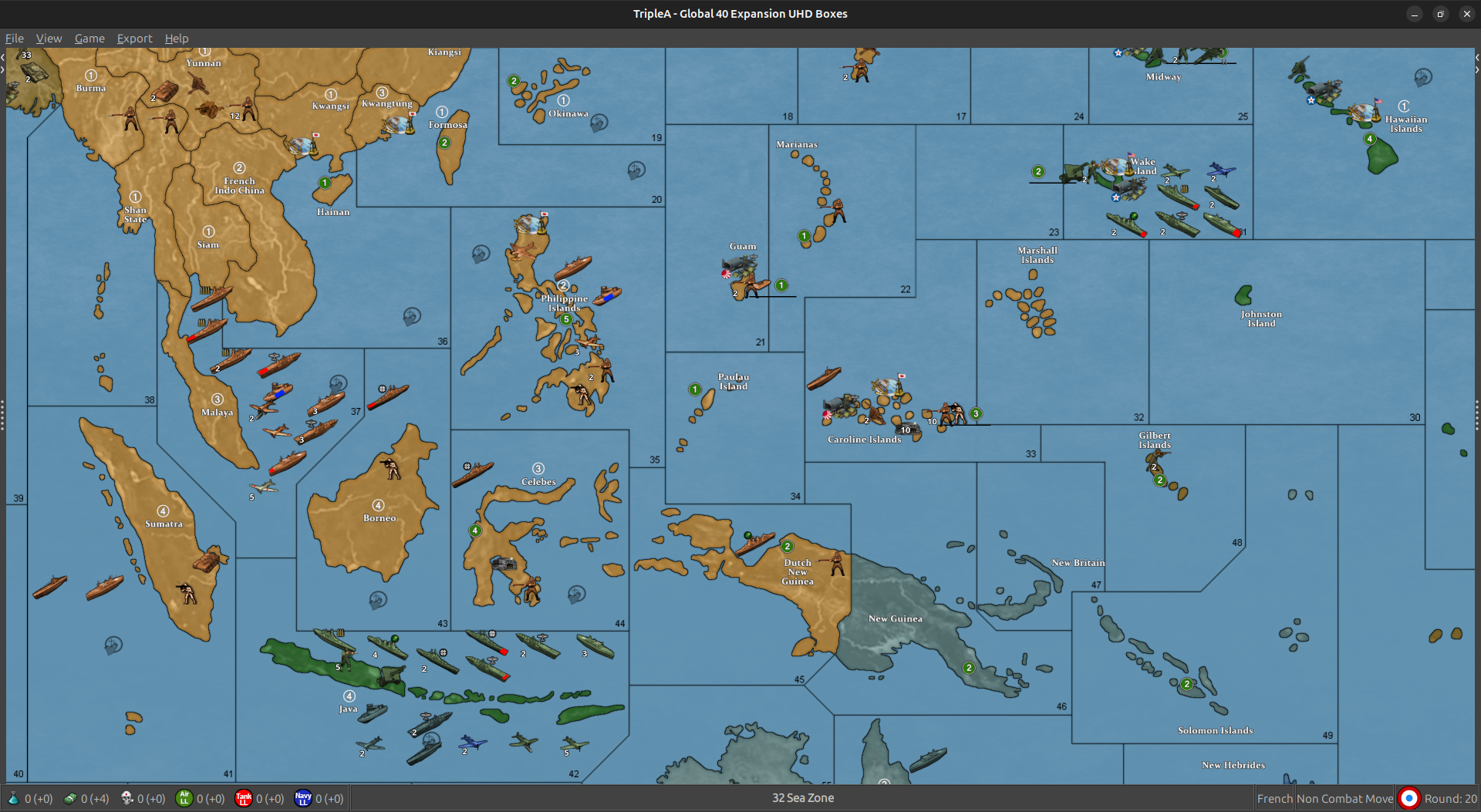The image size is (1481, 812).
Task: Click the Johnston Island green territory
Action: click(x=1243, y=295)
